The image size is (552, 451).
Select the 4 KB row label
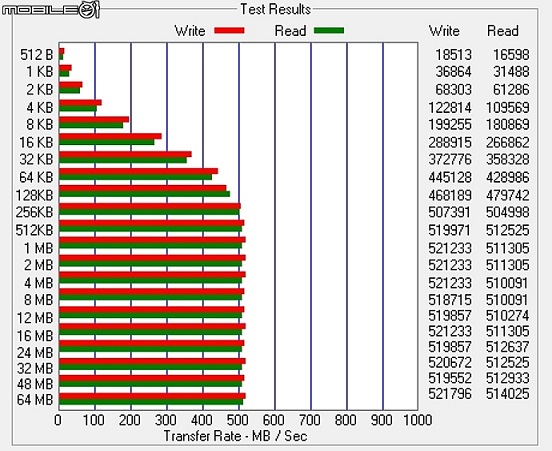pyautogui.click(x=40, y=107)
